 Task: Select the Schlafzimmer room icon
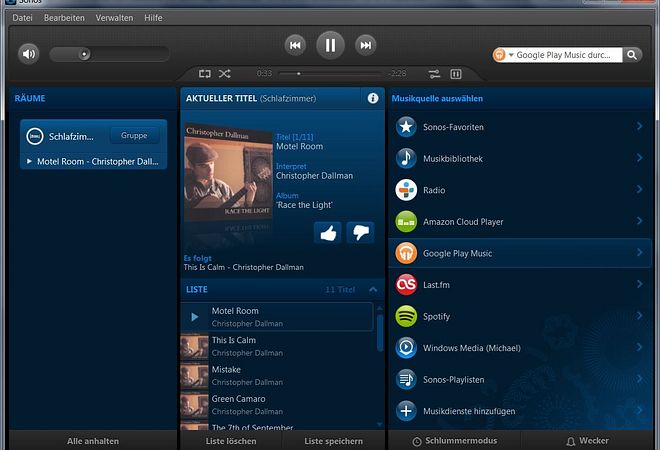pos(35,136)
